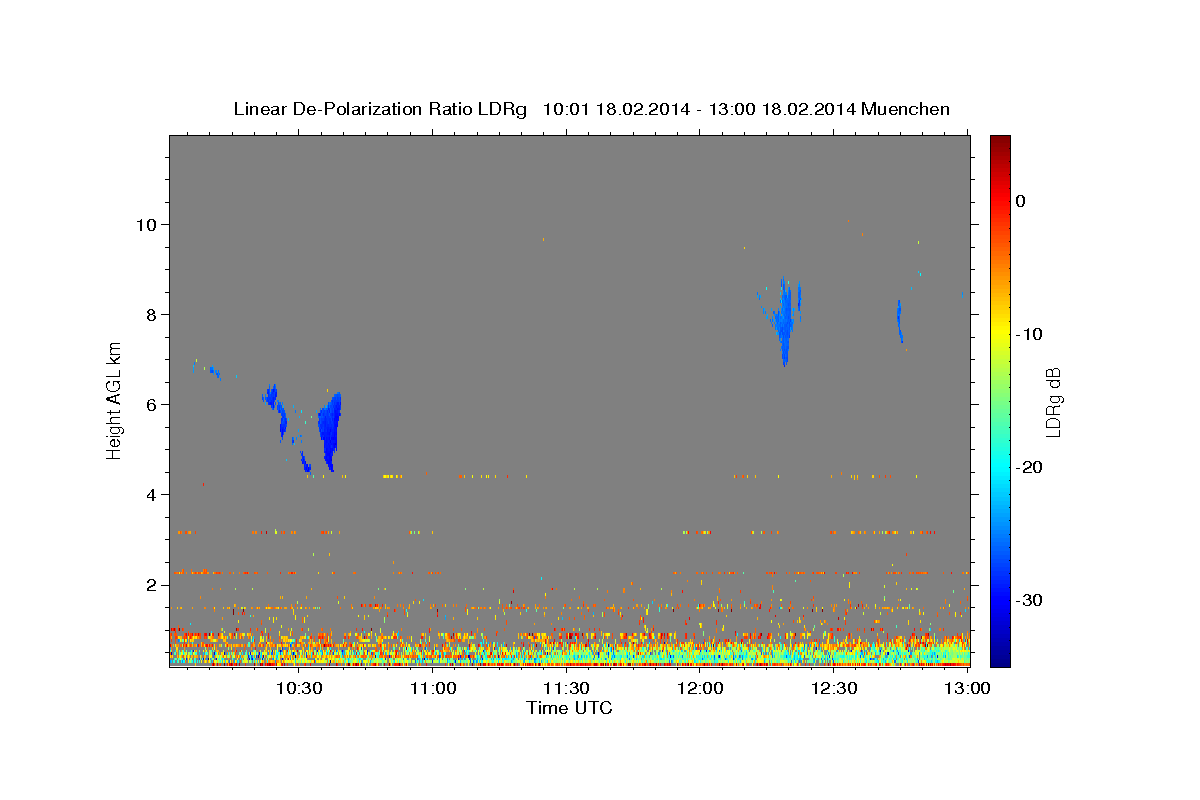Screen dimensions: 1200x800
Task: Click the height tick label 4
Action: [154, 495]
